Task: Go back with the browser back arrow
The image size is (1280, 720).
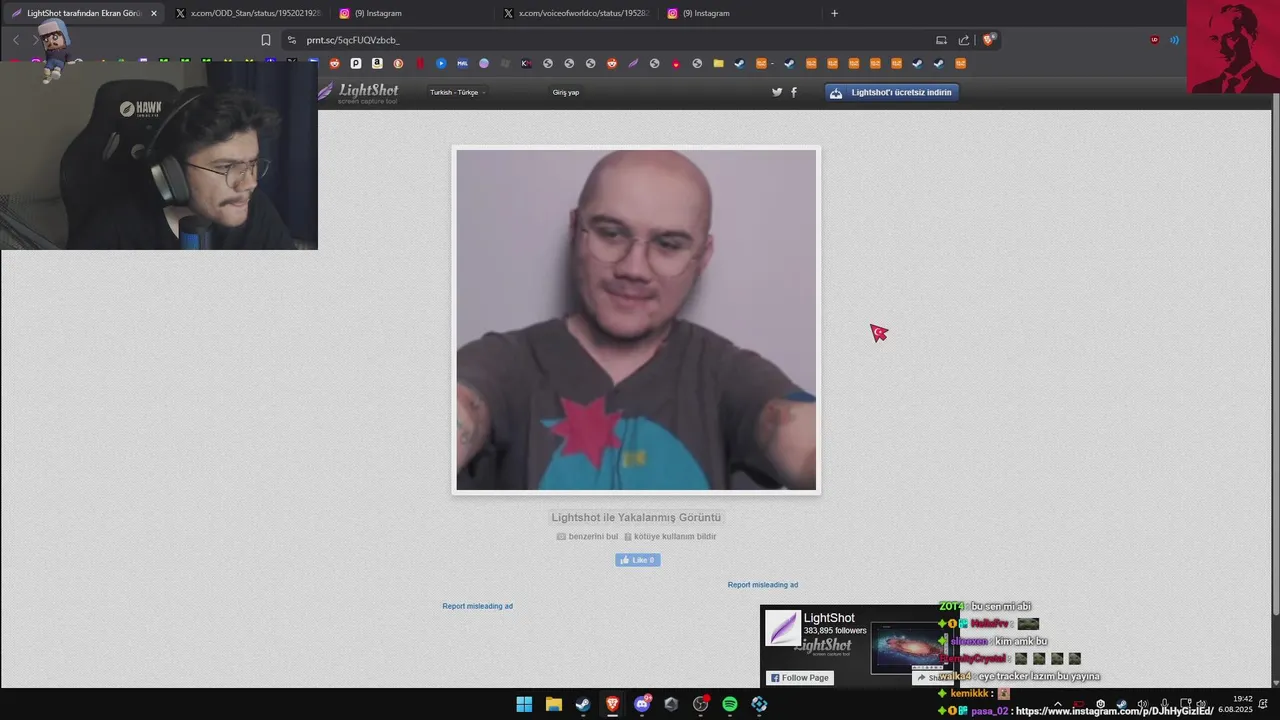Action: pos(16,40)
